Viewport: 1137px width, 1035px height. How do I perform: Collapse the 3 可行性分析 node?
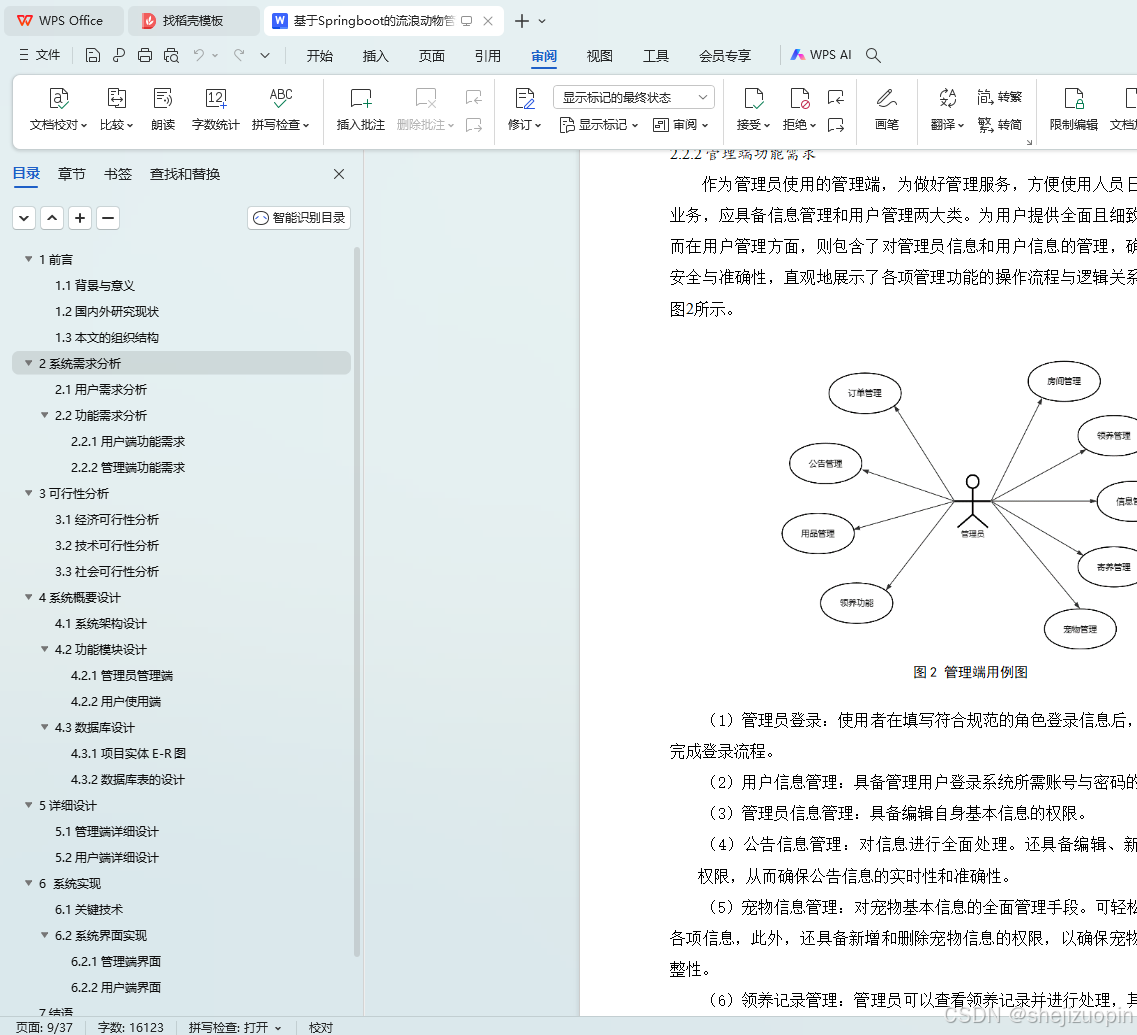point(29,493)
